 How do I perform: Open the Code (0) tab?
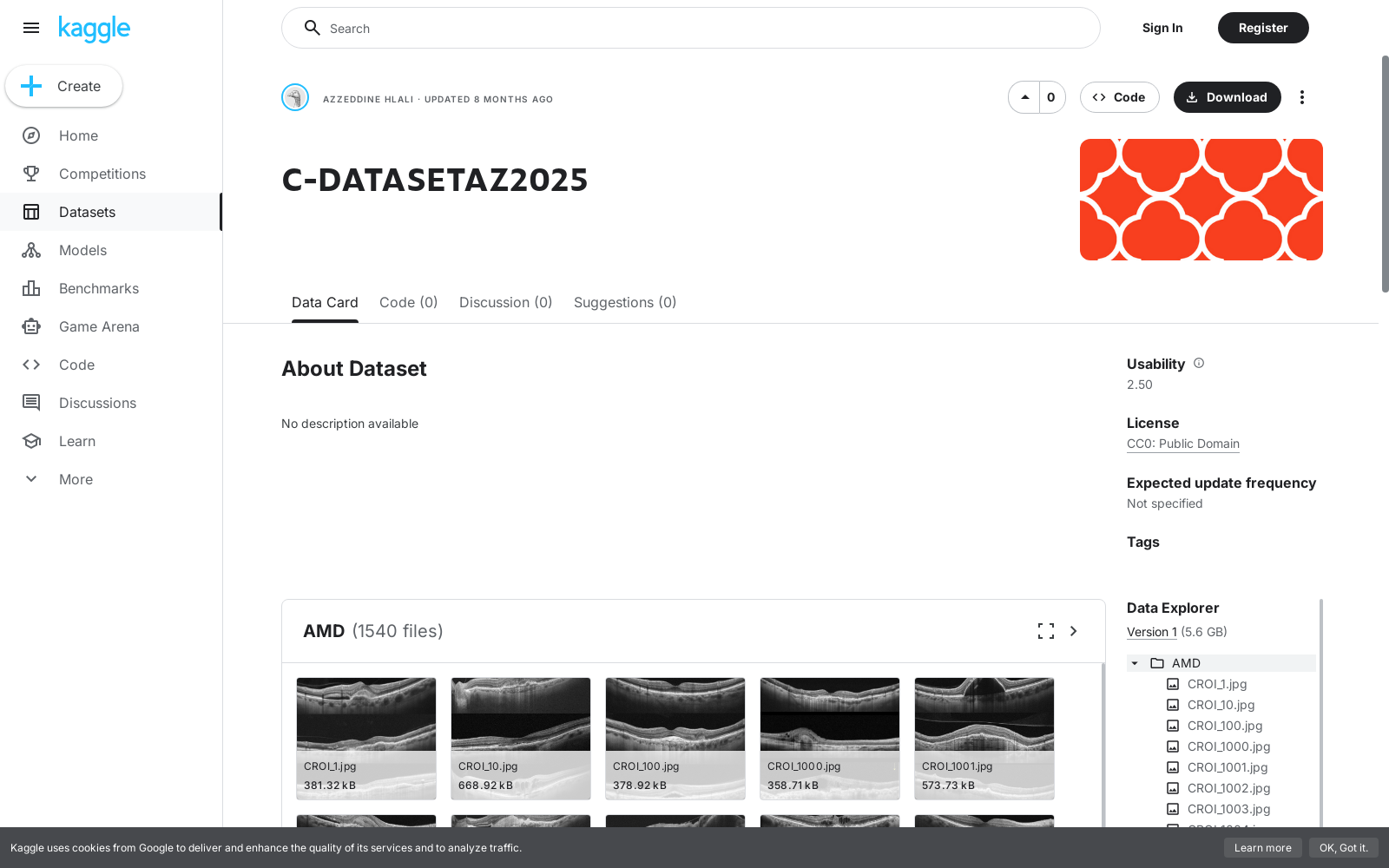click(409, 302)
